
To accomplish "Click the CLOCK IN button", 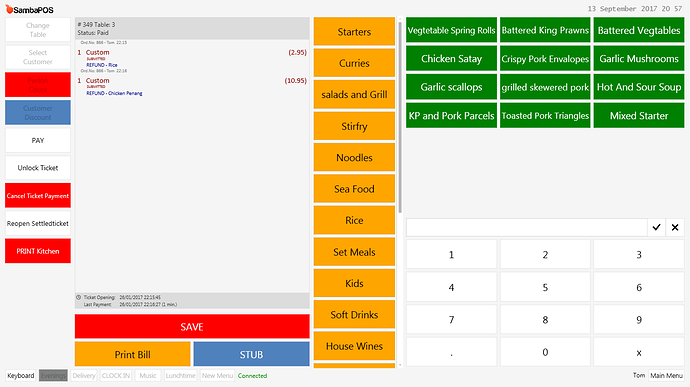I will (116, 376).
